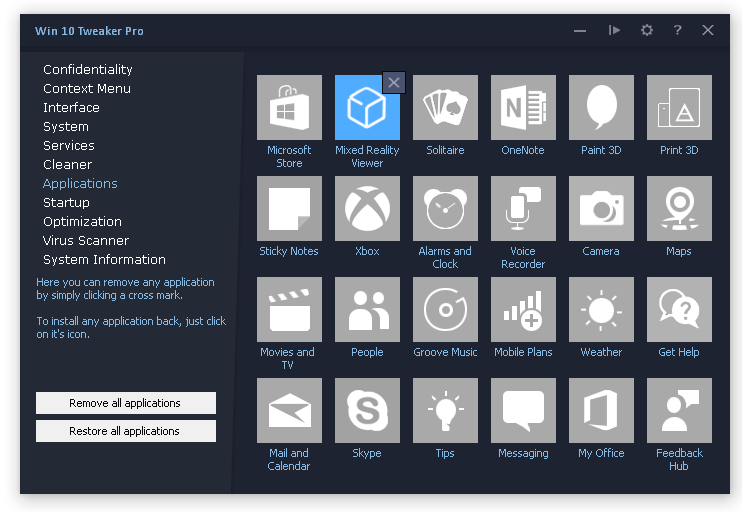
Task: Select the Paint 3D icon
Action: (x=601, y=108)
